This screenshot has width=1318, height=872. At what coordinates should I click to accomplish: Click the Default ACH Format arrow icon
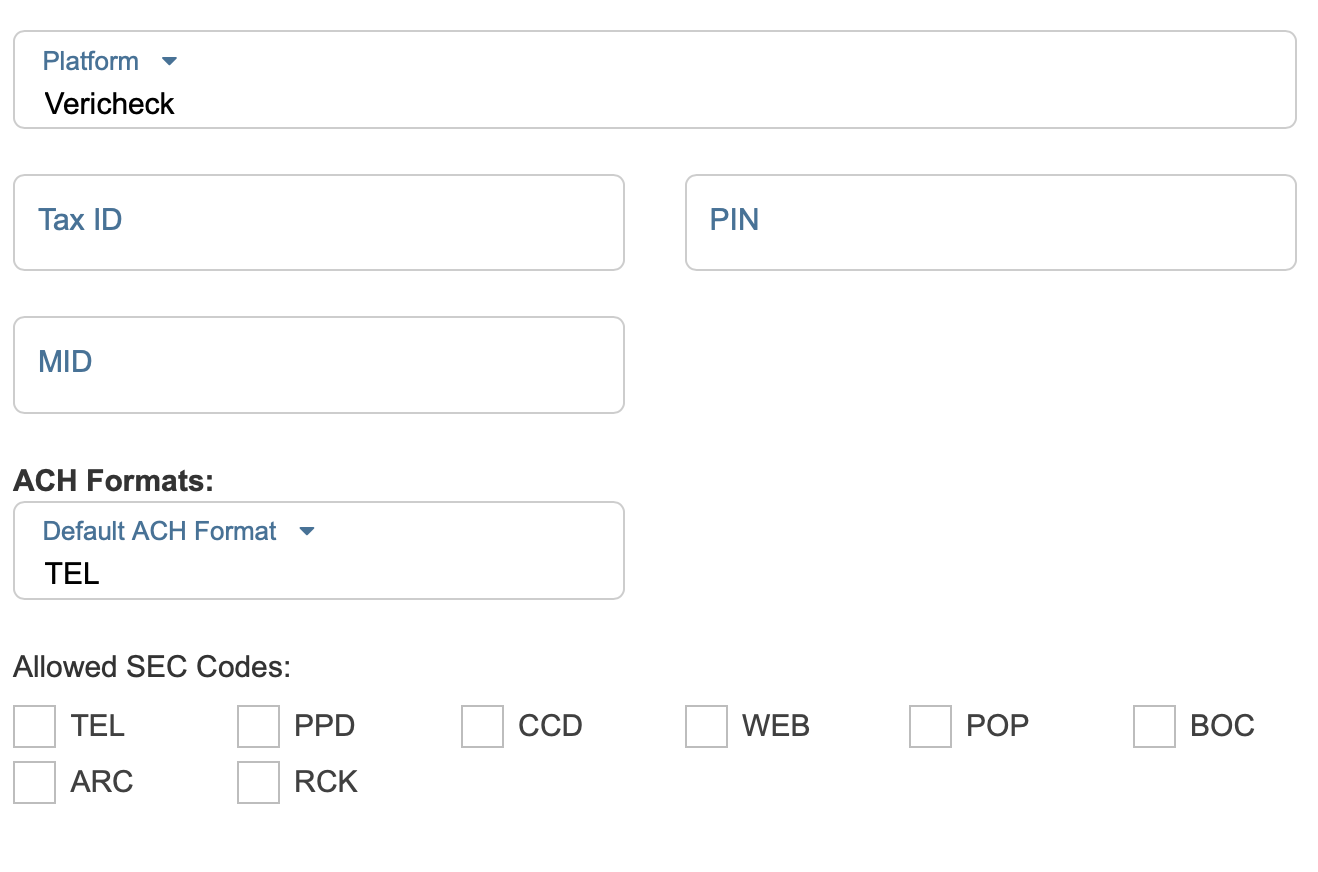tap(307, 531)
